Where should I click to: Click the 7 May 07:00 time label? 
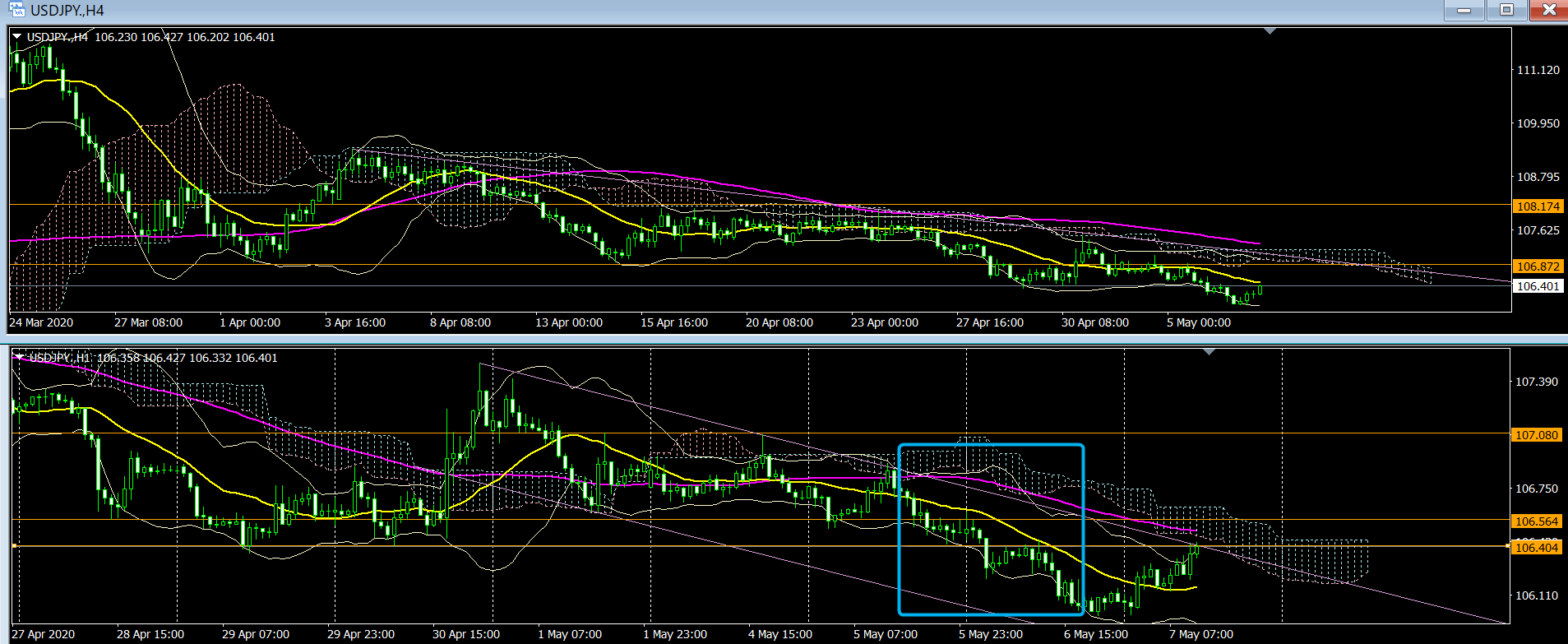1201,634
